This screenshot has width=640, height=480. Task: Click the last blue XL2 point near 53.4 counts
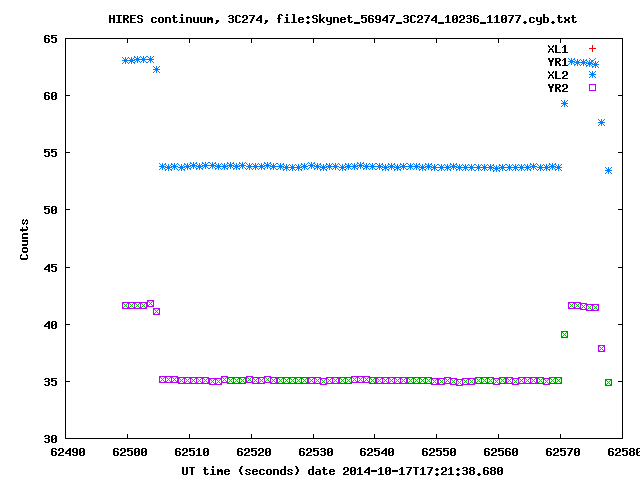tap(609, 171)
